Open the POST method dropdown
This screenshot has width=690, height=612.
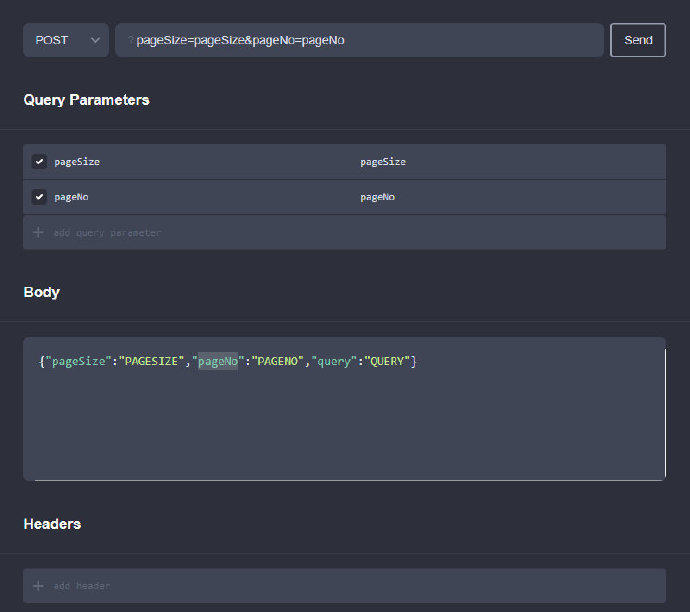(x=66, y=40)
